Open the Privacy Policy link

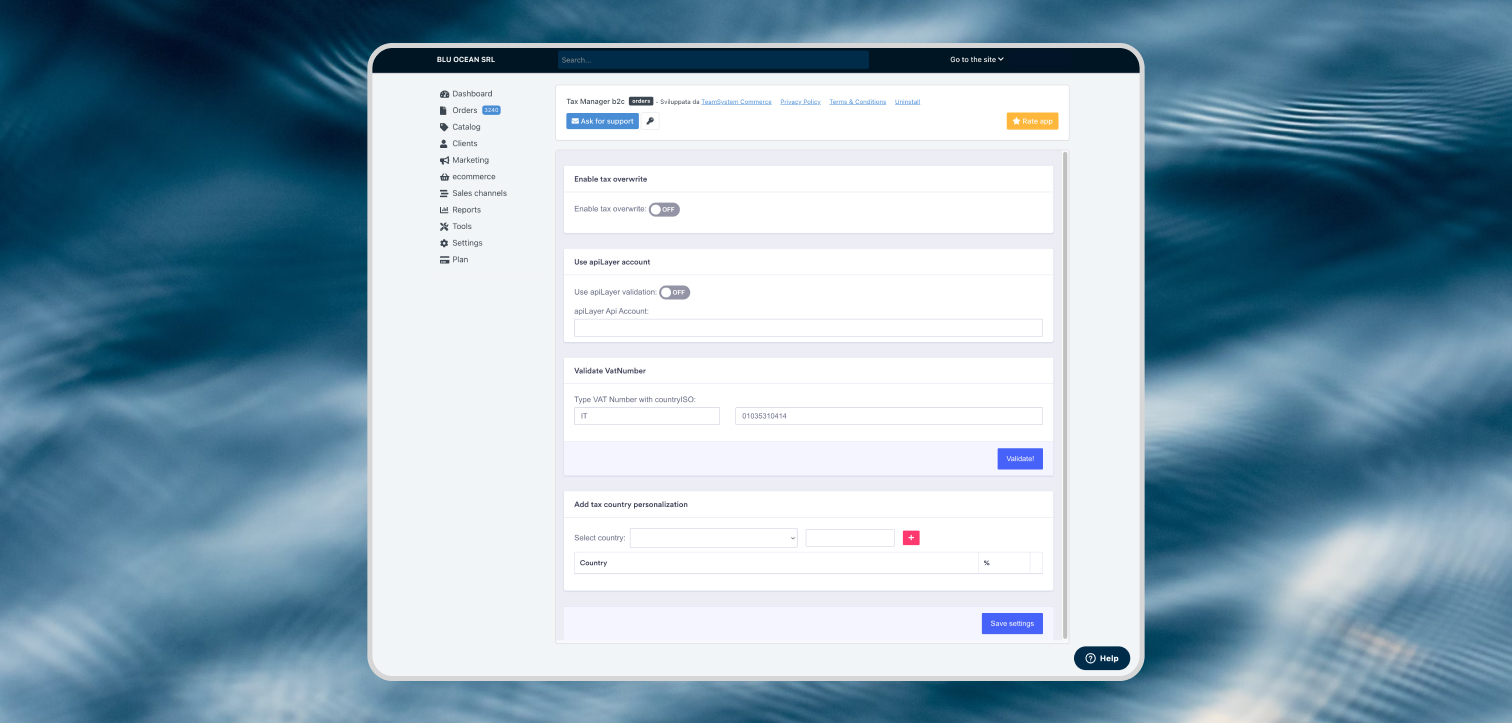pyautogui.click(x=800, y=102)
